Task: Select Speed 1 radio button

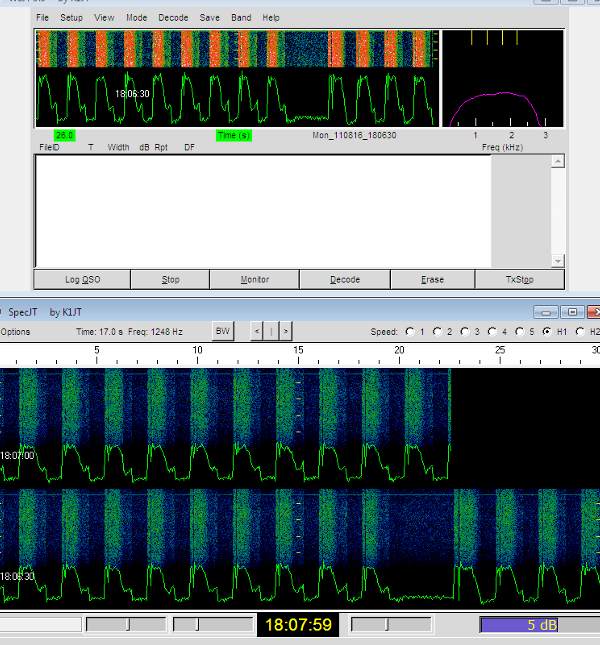Action: [x=409, y=332]
